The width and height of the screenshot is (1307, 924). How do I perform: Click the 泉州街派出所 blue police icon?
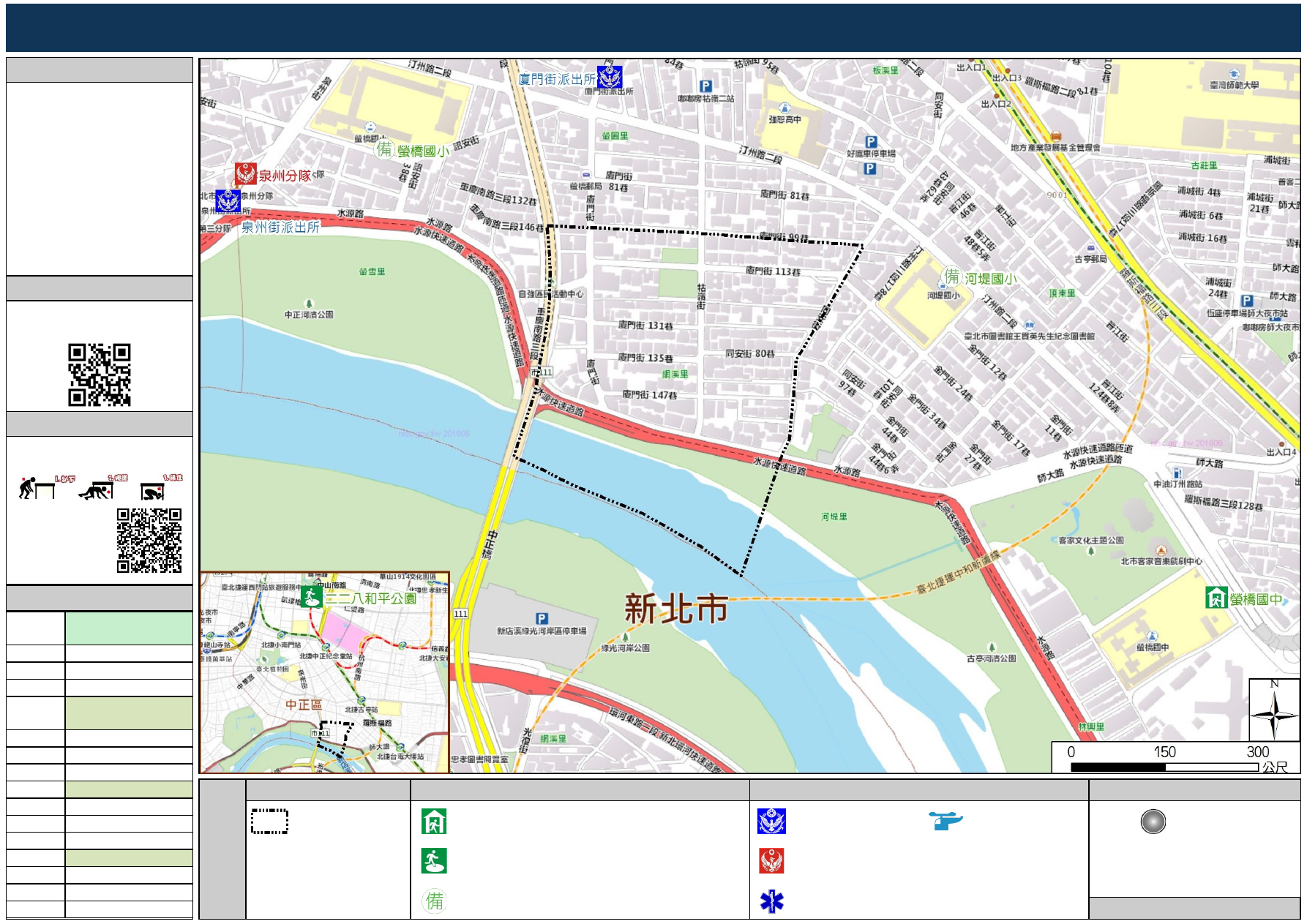(x=228, y=200)
